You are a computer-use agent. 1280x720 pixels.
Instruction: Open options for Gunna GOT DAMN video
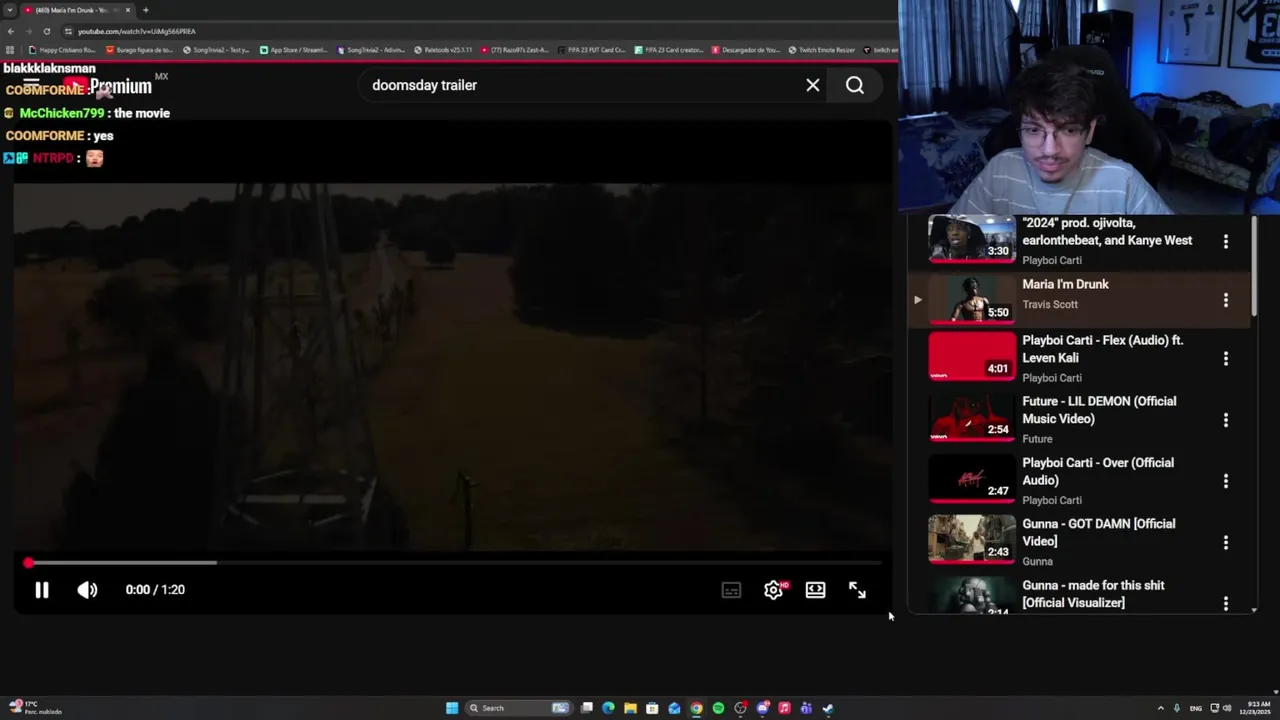[x=1226, y=542]
